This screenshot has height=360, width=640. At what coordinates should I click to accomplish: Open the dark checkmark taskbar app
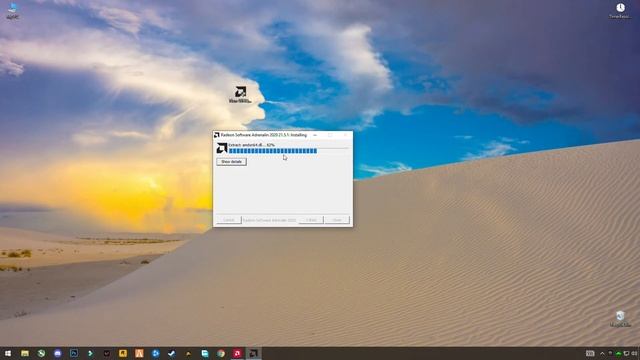click(x=107, y=353)
